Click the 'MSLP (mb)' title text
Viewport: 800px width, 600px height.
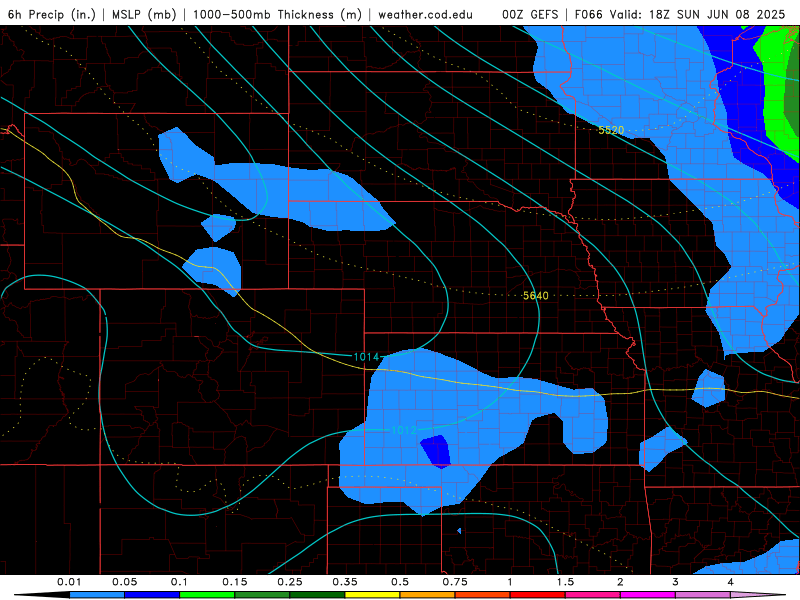(x=144, y=14)
